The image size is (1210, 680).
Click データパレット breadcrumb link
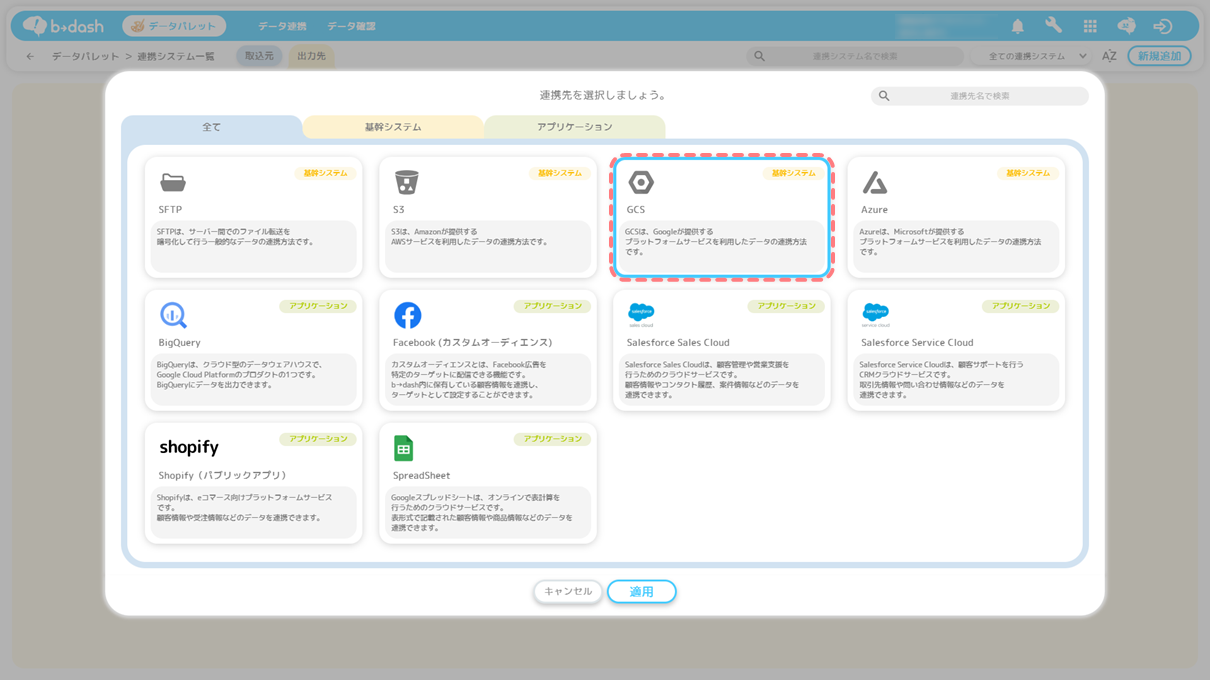pyautogui.click(x=86, y=56)
